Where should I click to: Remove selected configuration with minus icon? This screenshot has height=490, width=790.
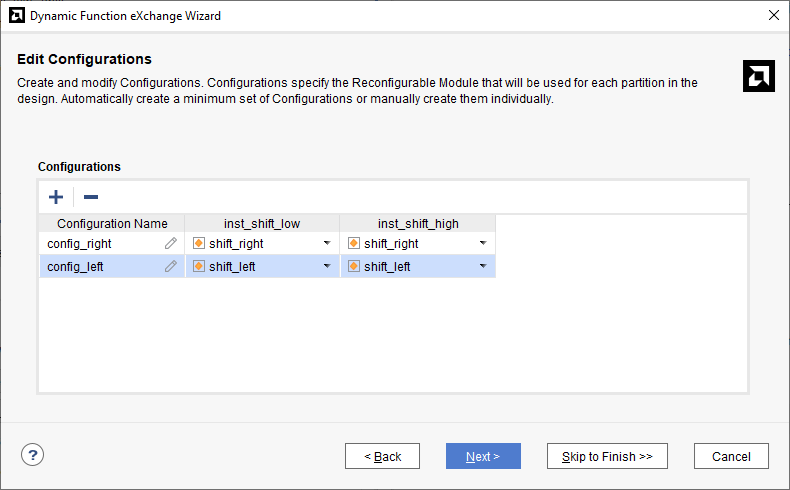click(x=91, y=197)
